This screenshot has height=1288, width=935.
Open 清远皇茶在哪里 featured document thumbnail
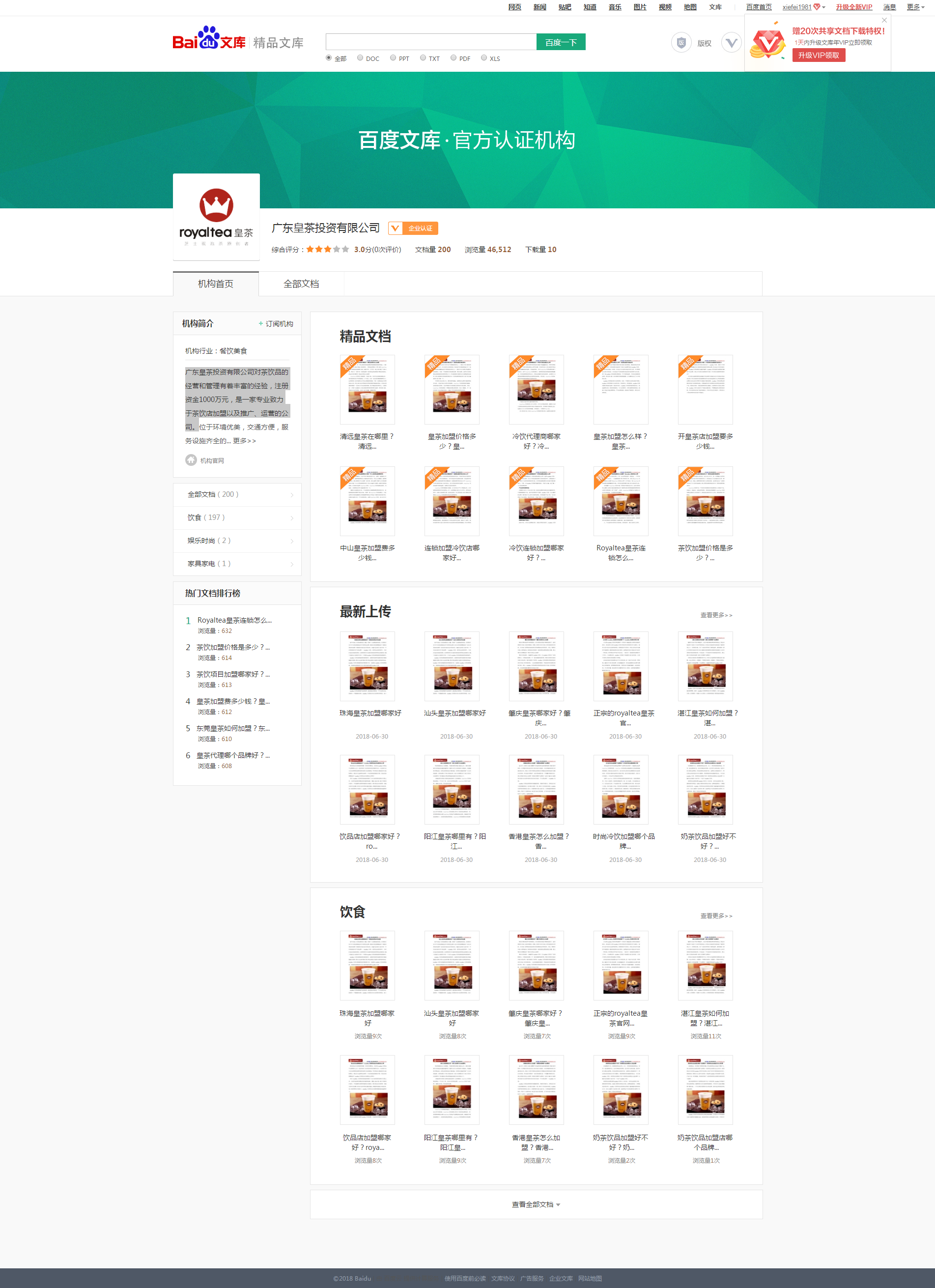point(368,390)
